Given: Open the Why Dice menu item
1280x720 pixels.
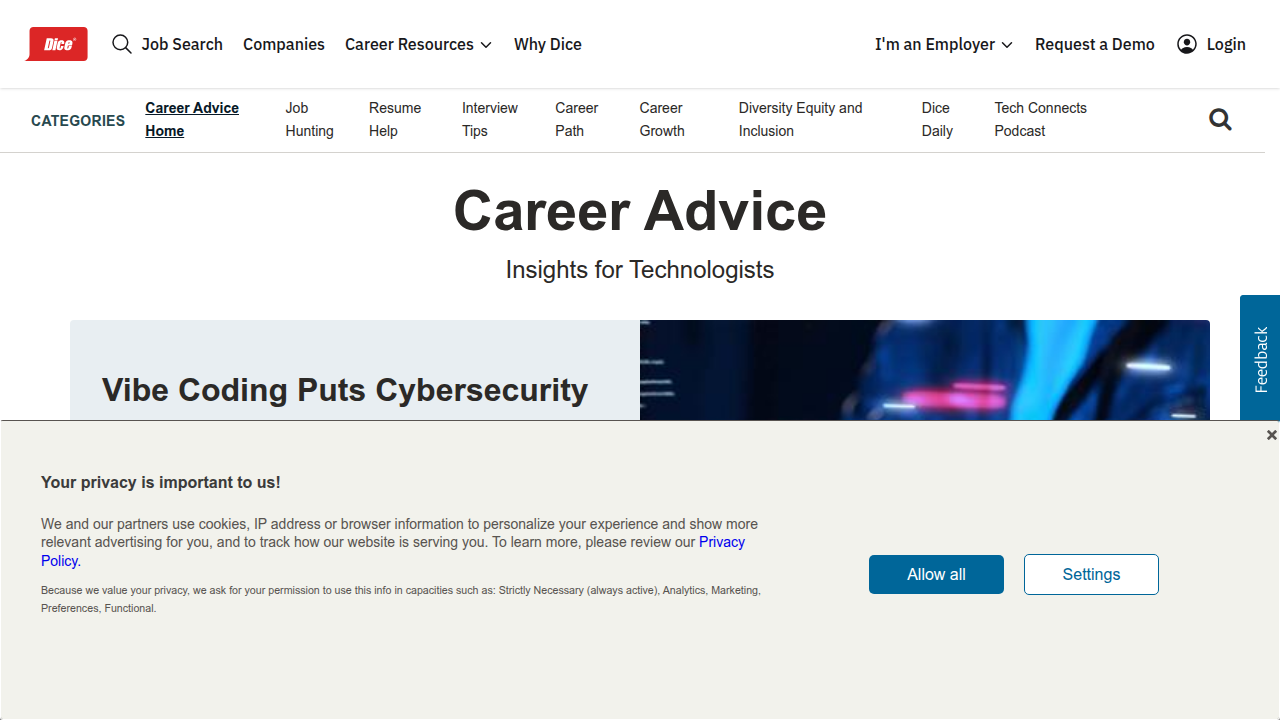Looking at the screenshot, I should [x=548, y=44].
